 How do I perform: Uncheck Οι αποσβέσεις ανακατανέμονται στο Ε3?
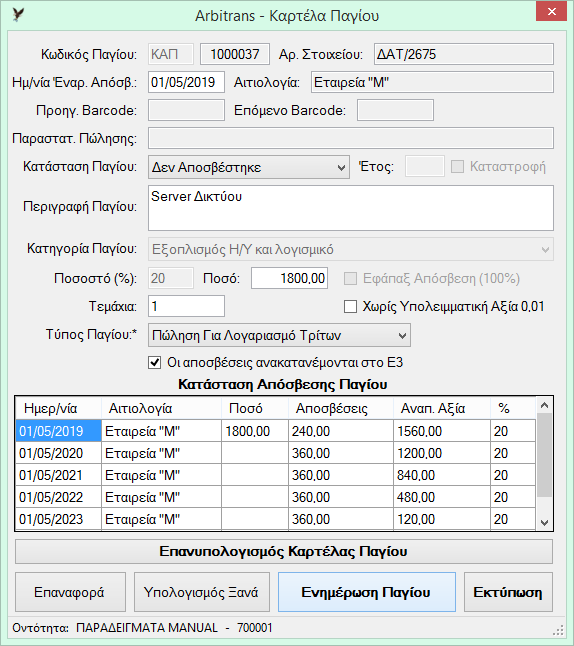[155, 363]
